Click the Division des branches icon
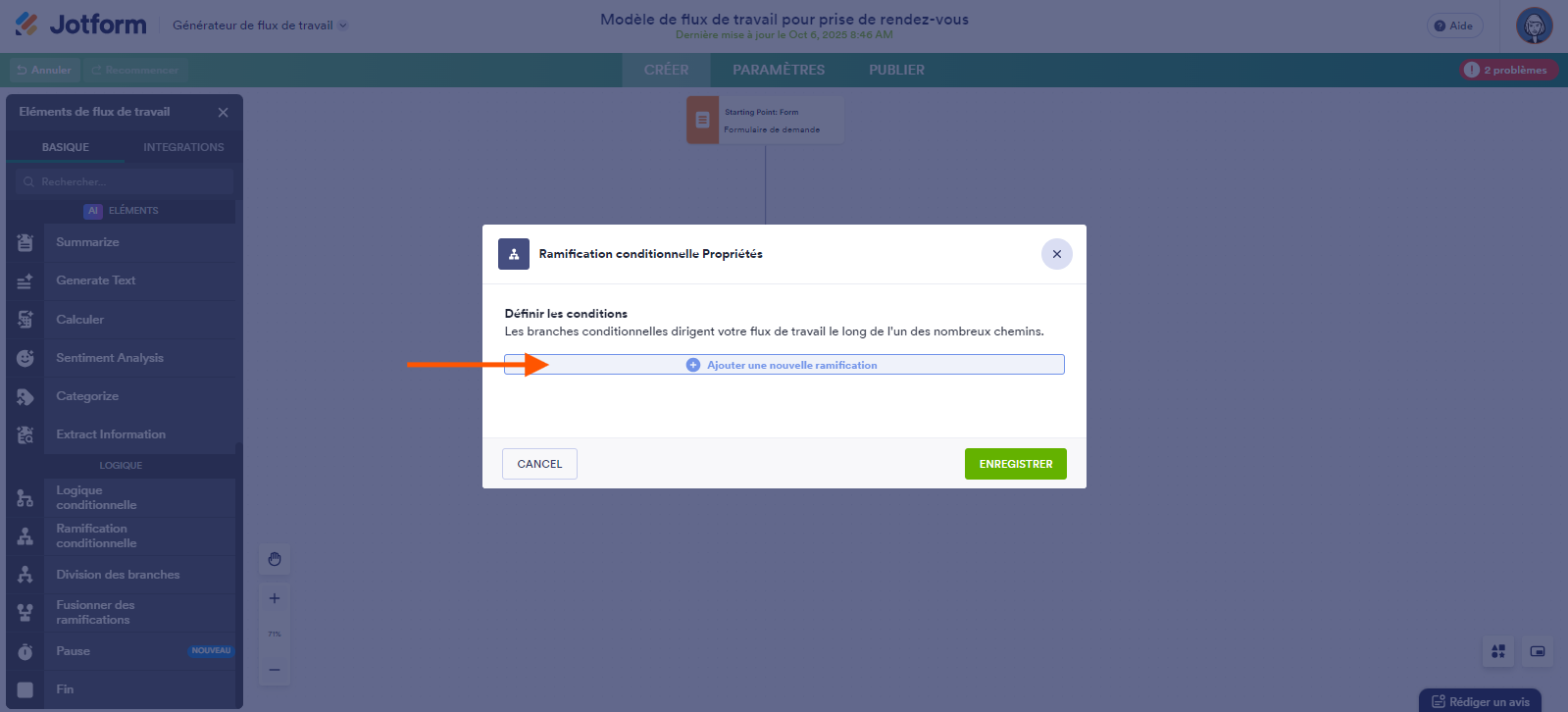 click(x=25, y=575)
